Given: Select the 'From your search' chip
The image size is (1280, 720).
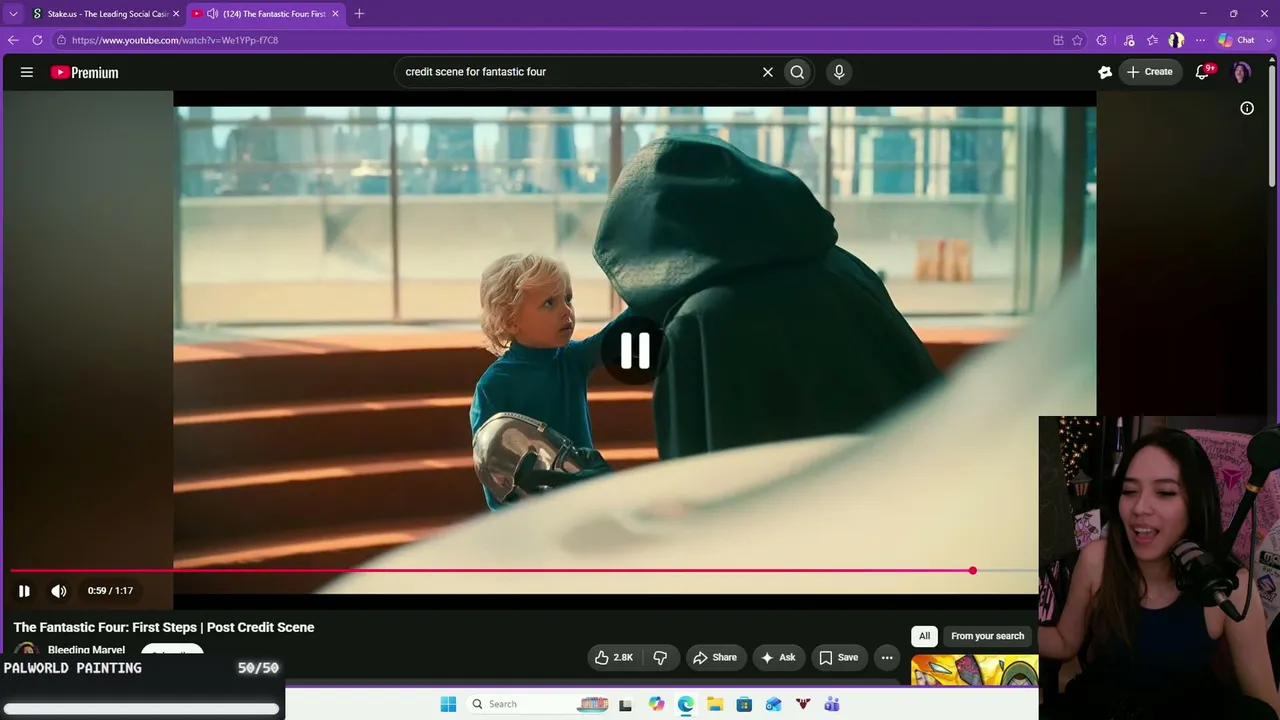Looking at the screenshot, I should (x=987, y=636).
